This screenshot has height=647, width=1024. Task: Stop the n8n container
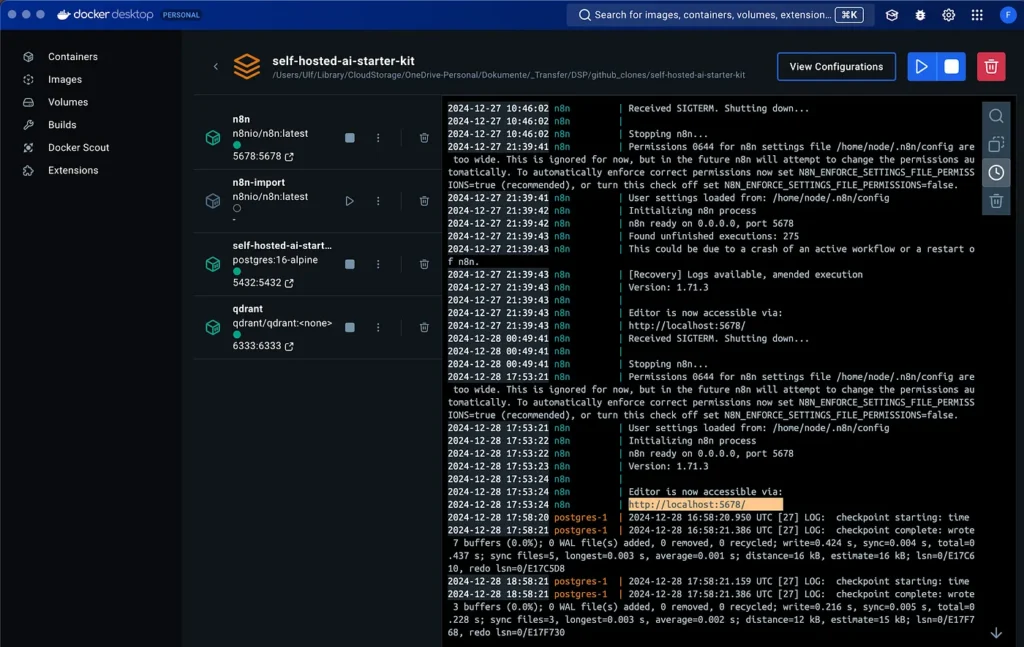click(350, 138)
